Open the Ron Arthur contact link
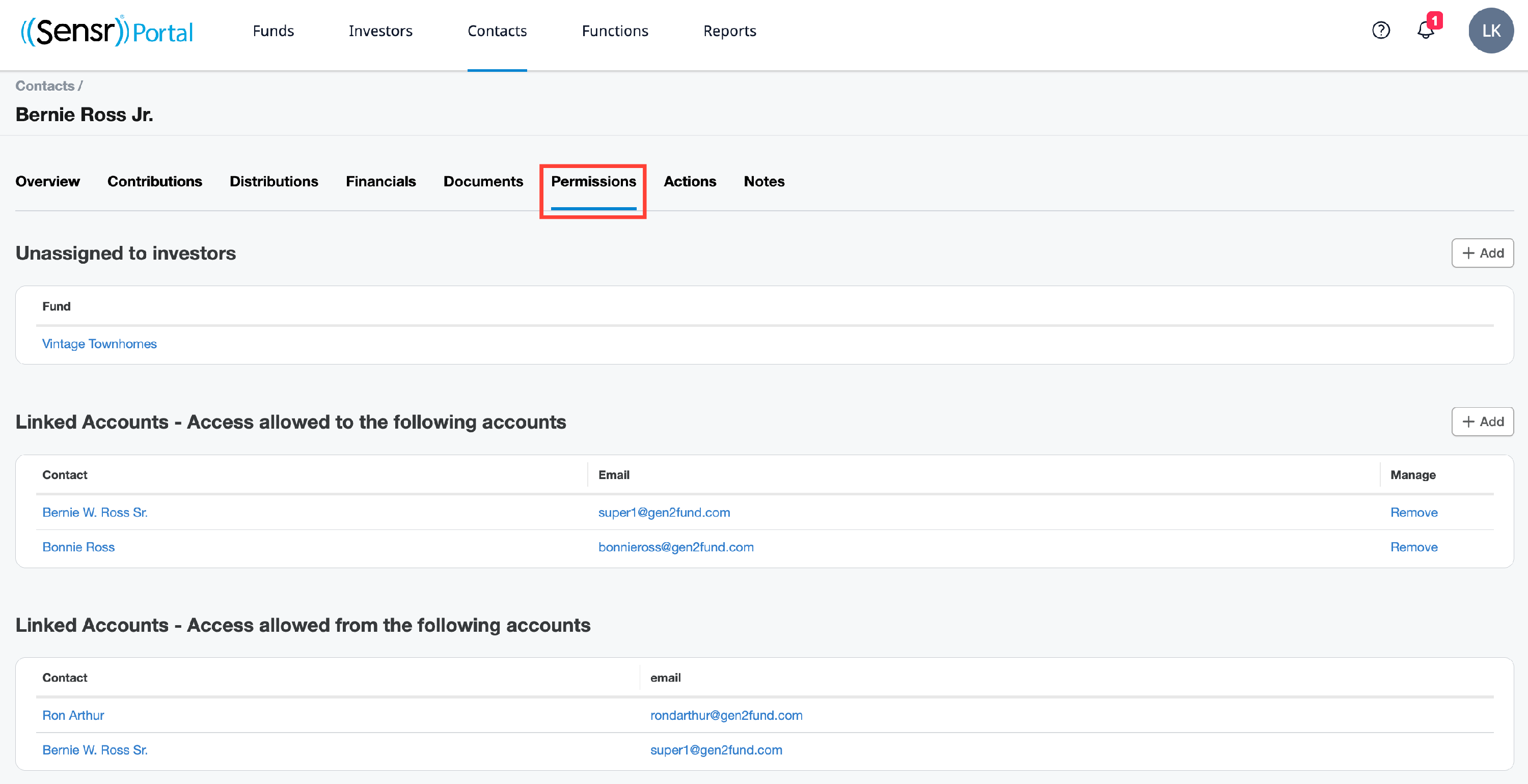1528x784 pixels. pos(73,715)
